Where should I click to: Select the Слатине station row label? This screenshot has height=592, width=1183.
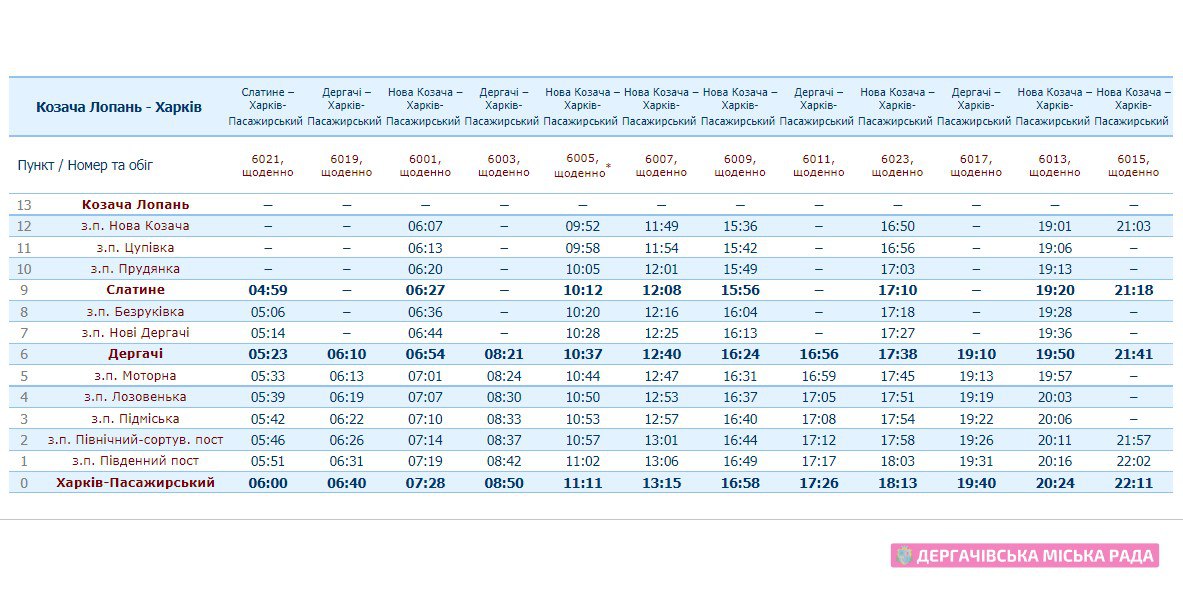click(135, 290)
